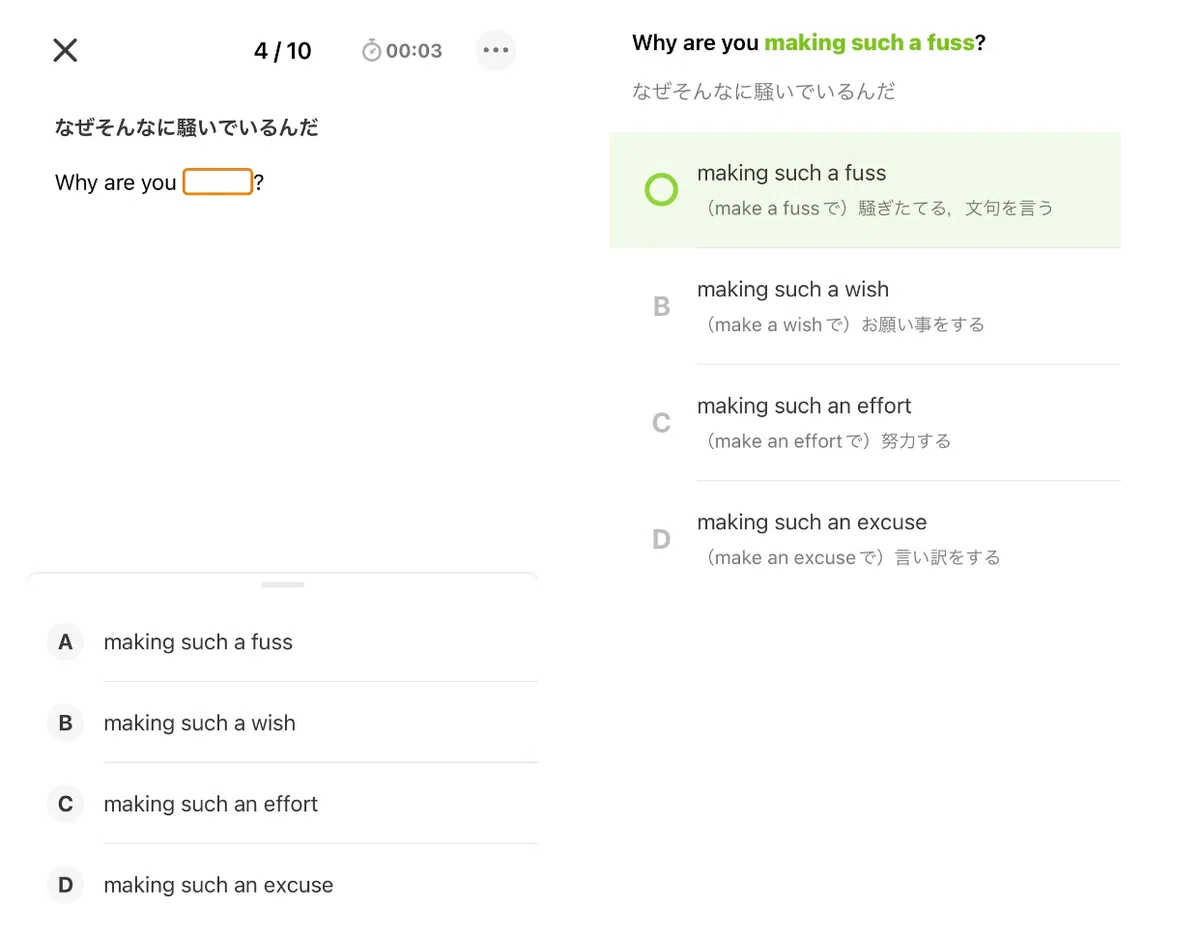Open result row D 'making such an excuse'

click(x=865, y=539)
